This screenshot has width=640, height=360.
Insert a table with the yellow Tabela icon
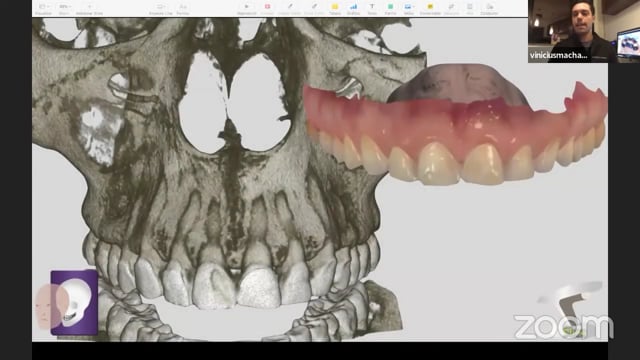[335, 7]
